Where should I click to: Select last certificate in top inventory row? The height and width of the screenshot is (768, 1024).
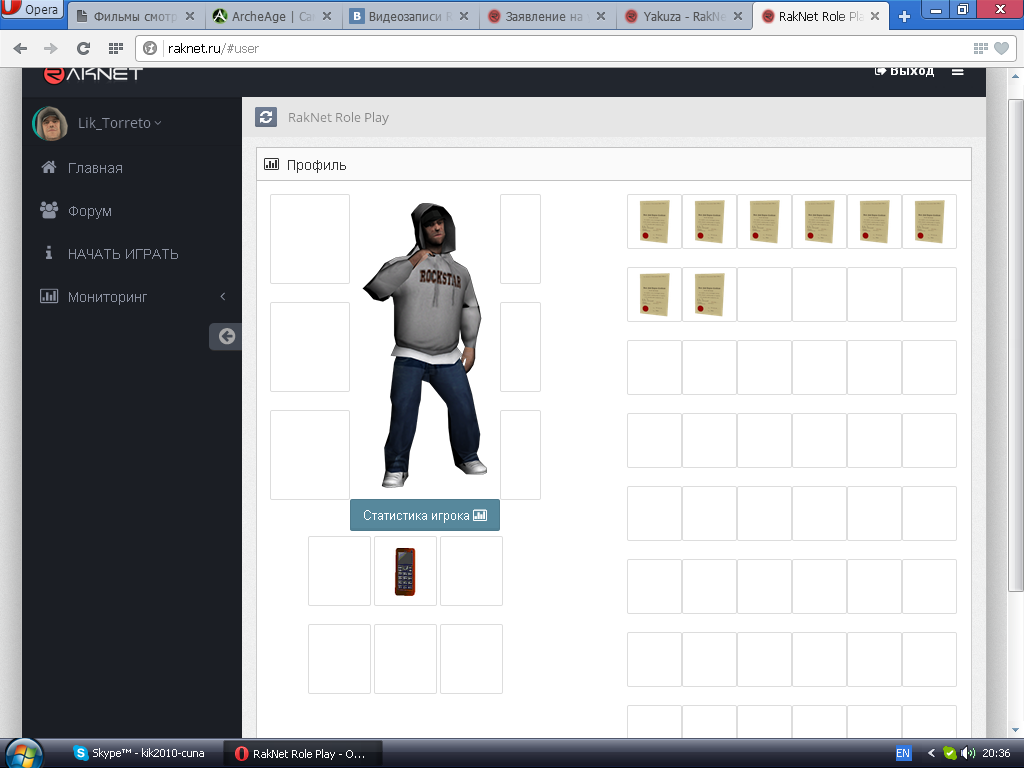click(x=929, y=221)
